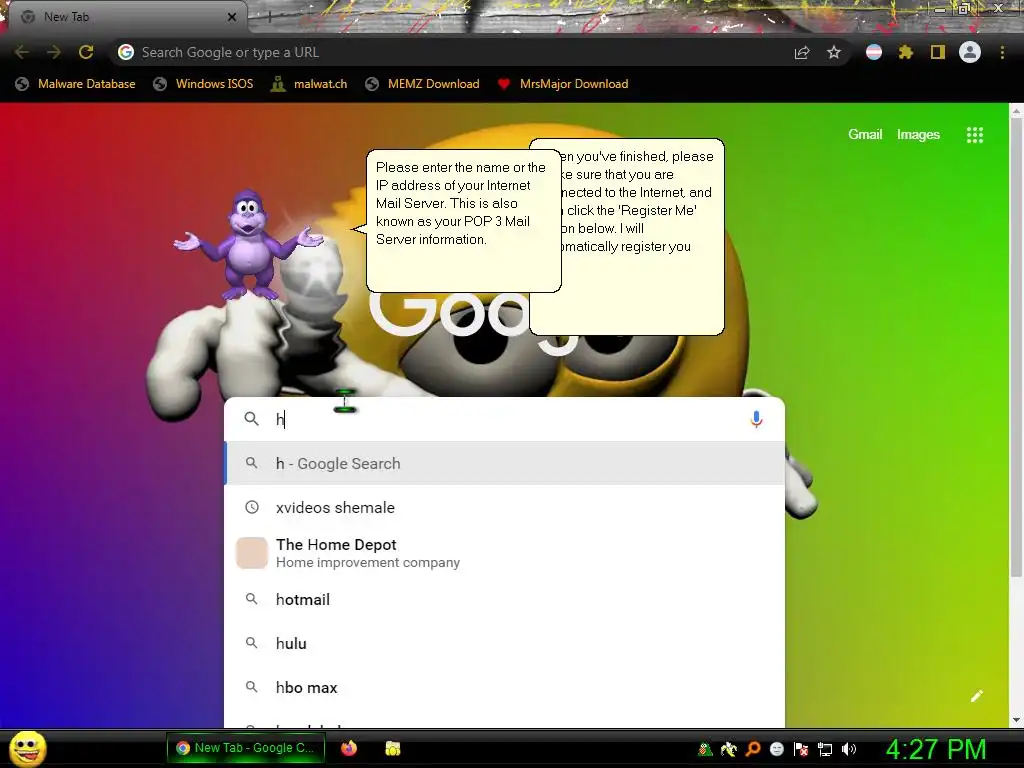Click the banana tray icon
The image size is (1024, 768).
coord(729,749)
